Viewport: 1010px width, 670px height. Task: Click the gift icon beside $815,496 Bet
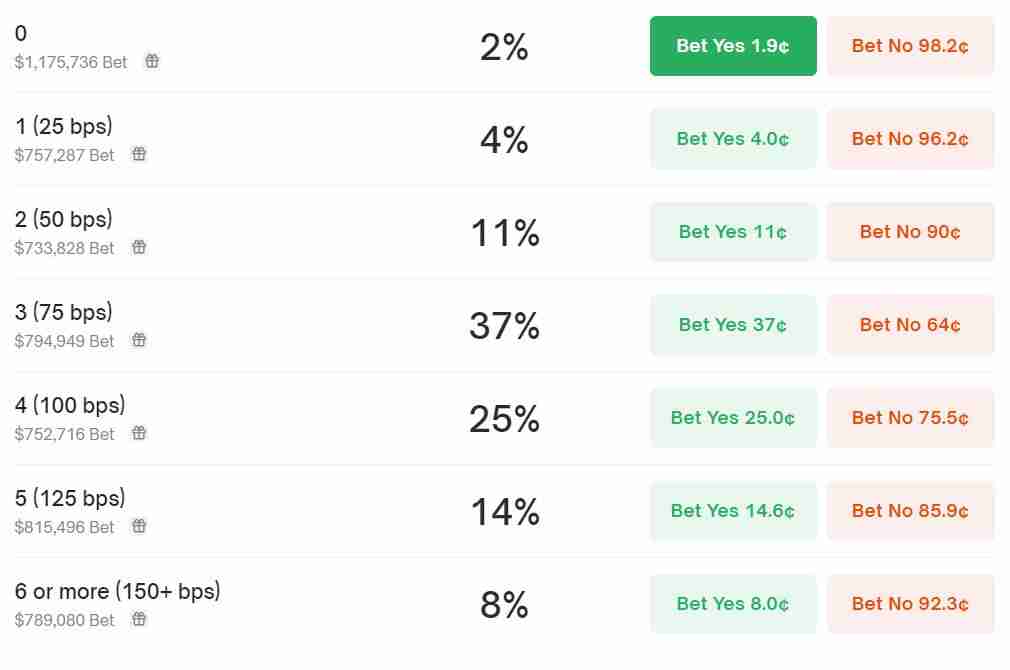(139, 526)
